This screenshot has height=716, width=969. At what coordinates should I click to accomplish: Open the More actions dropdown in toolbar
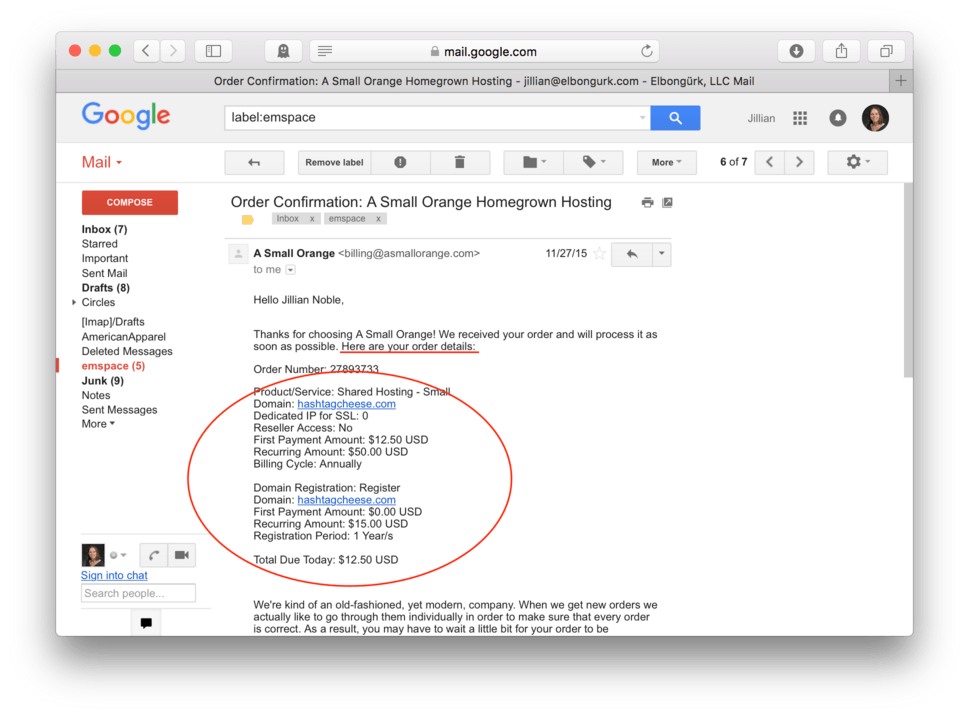coord(666,162)
